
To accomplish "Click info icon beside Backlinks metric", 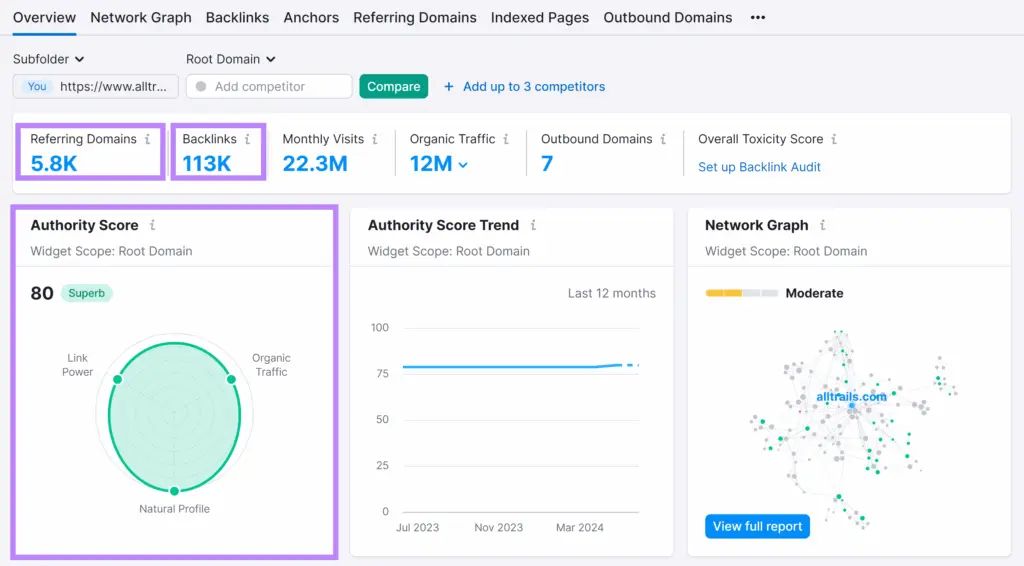I will point(248,140).
